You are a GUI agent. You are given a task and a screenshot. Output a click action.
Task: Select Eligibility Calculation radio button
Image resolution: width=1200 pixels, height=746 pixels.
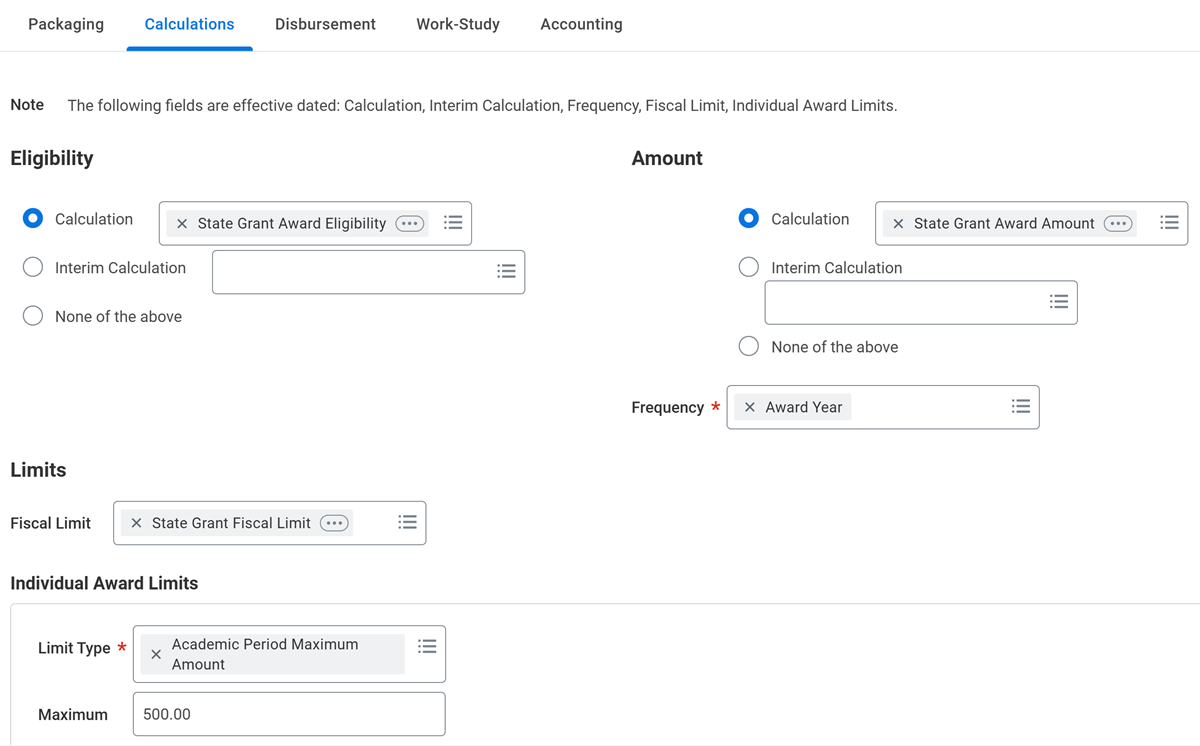click(x=33, y=219)
